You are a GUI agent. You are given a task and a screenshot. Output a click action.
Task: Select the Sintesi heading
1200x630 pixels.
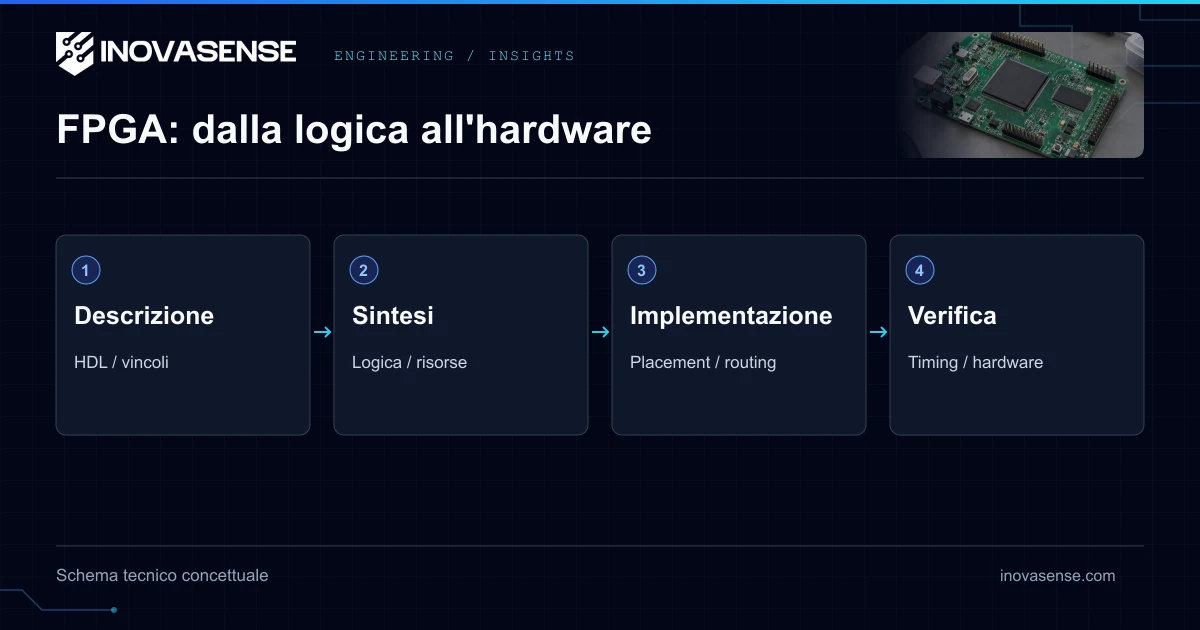click(x=393, y=316)
